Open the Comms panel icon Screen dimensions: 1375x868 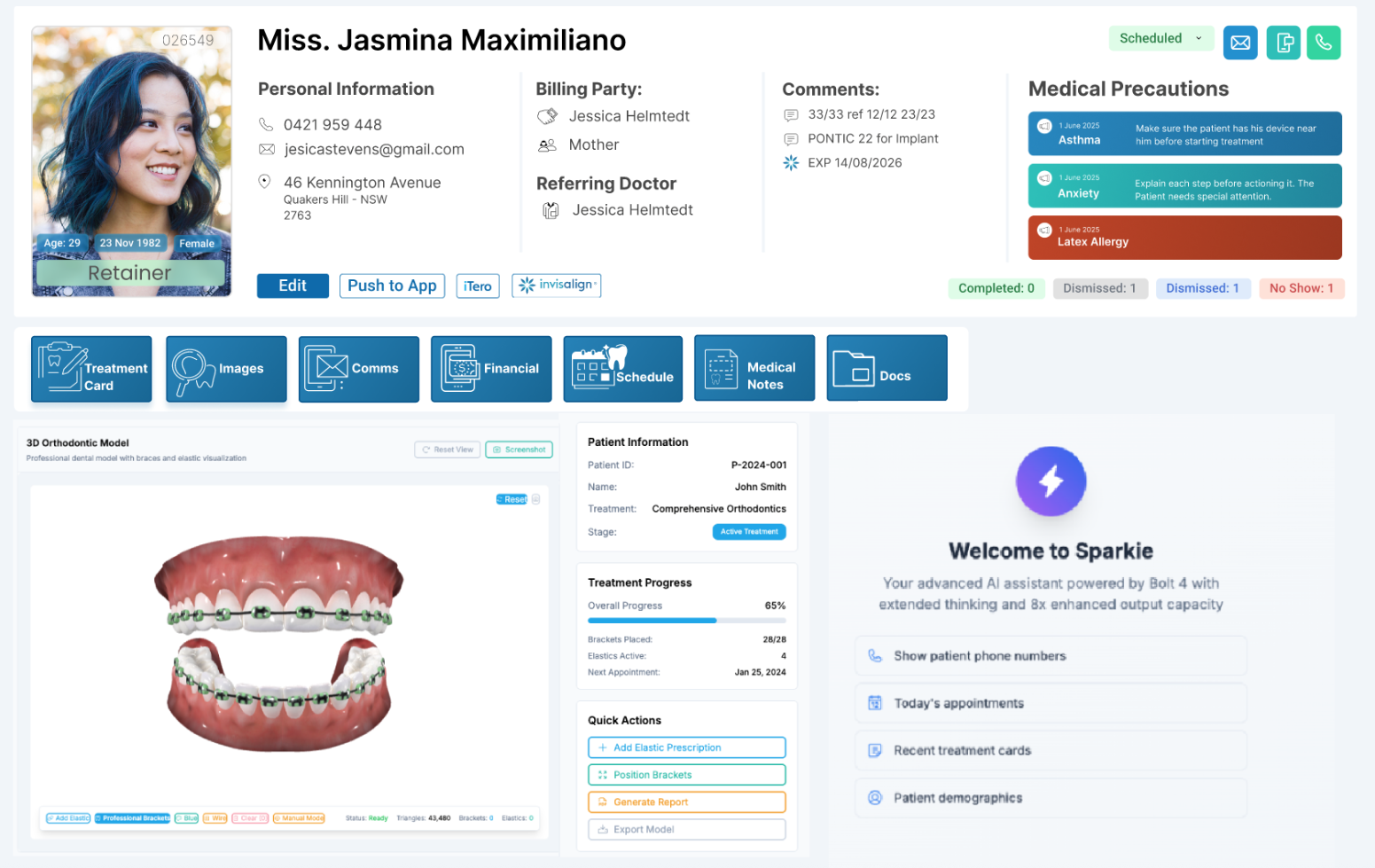point(358,369)
